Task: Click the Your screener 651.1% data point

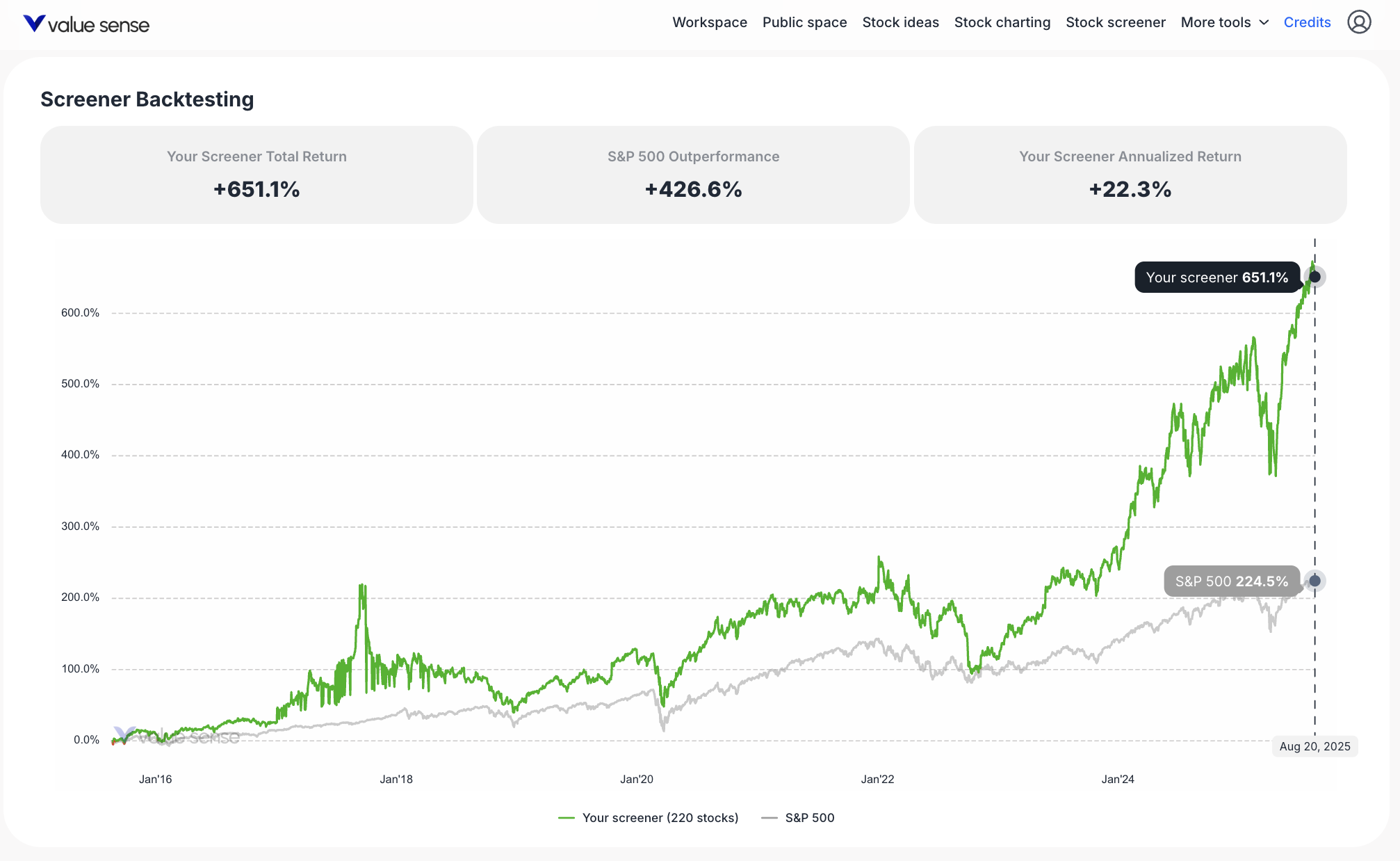Action: 1314,277
